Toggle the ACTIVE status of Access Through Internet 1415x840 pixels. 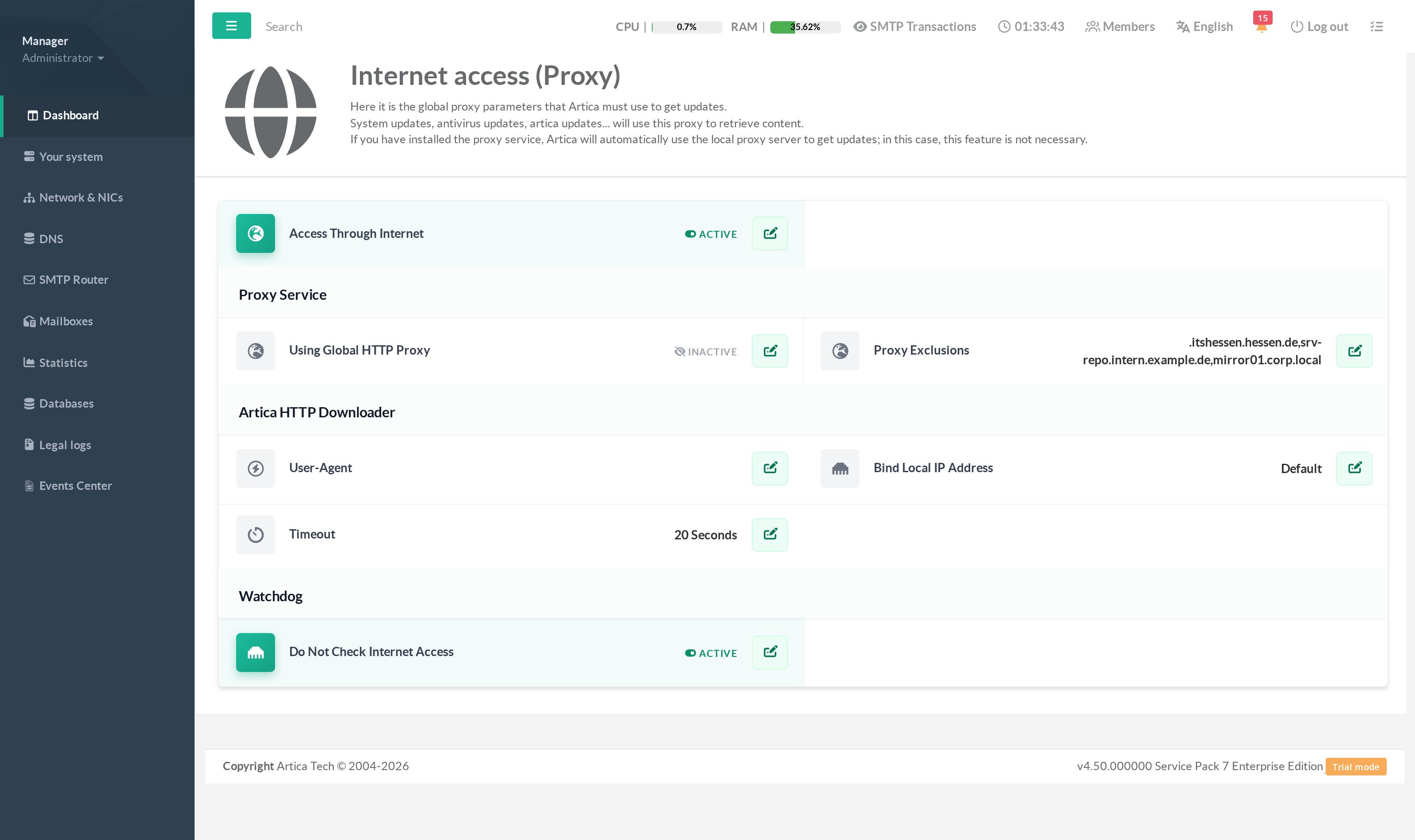pyautogui.click(x=710, y=234)
